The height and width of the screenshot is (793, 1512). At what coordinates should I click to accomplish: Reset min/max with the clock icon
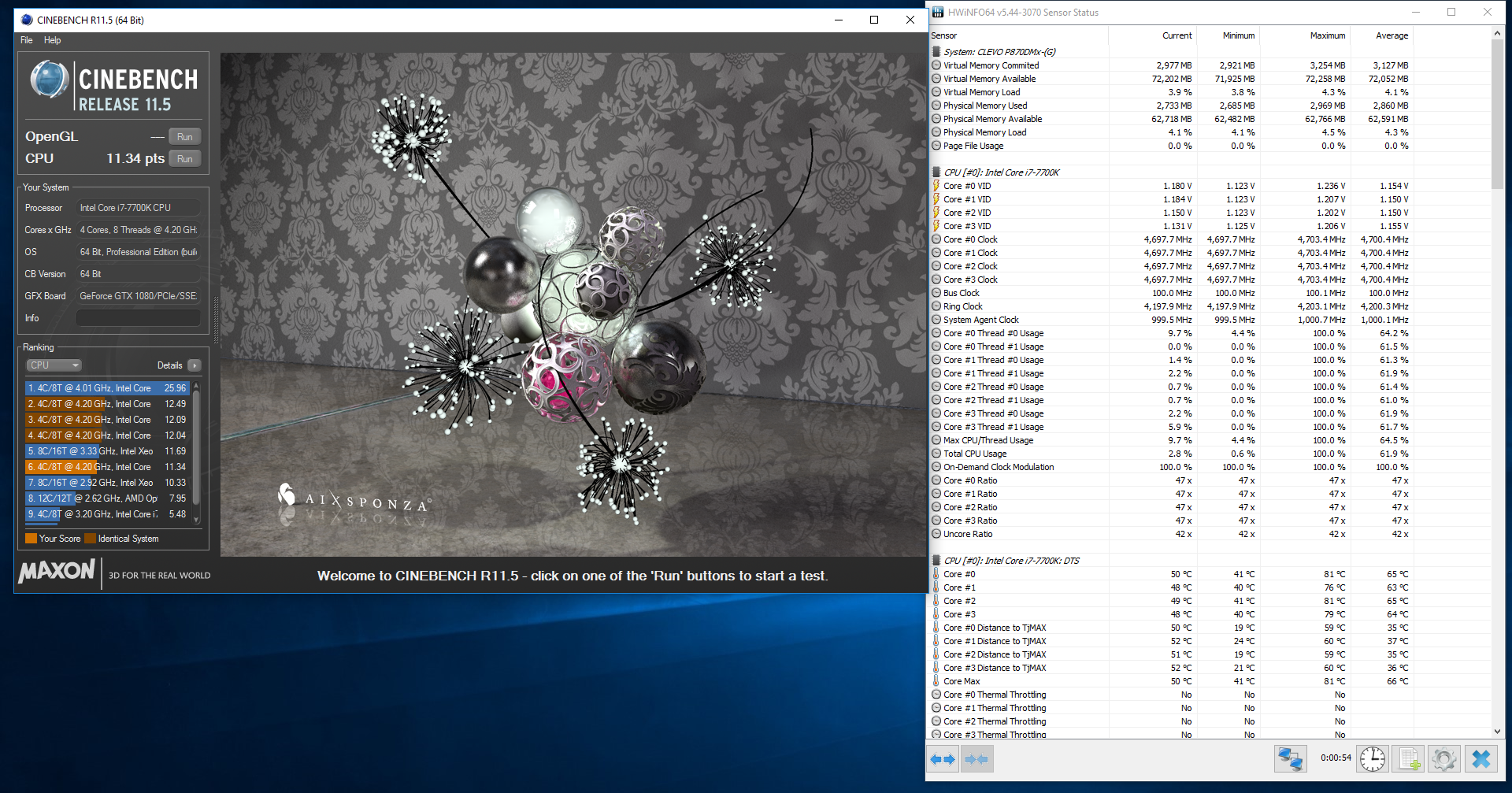1373,759
